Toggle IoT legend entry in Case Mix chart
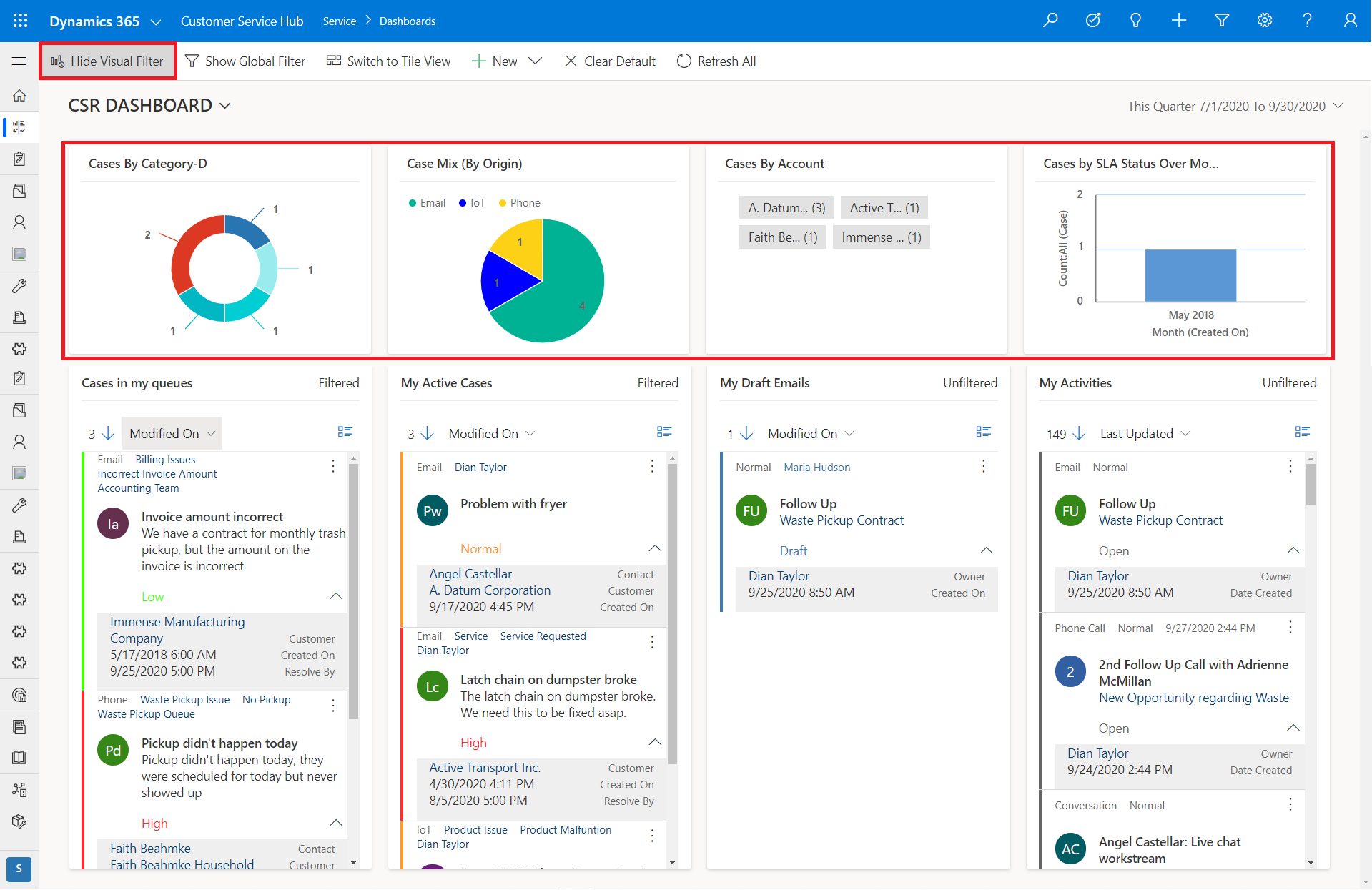The image size is (1372, 890). pos(472,203)
